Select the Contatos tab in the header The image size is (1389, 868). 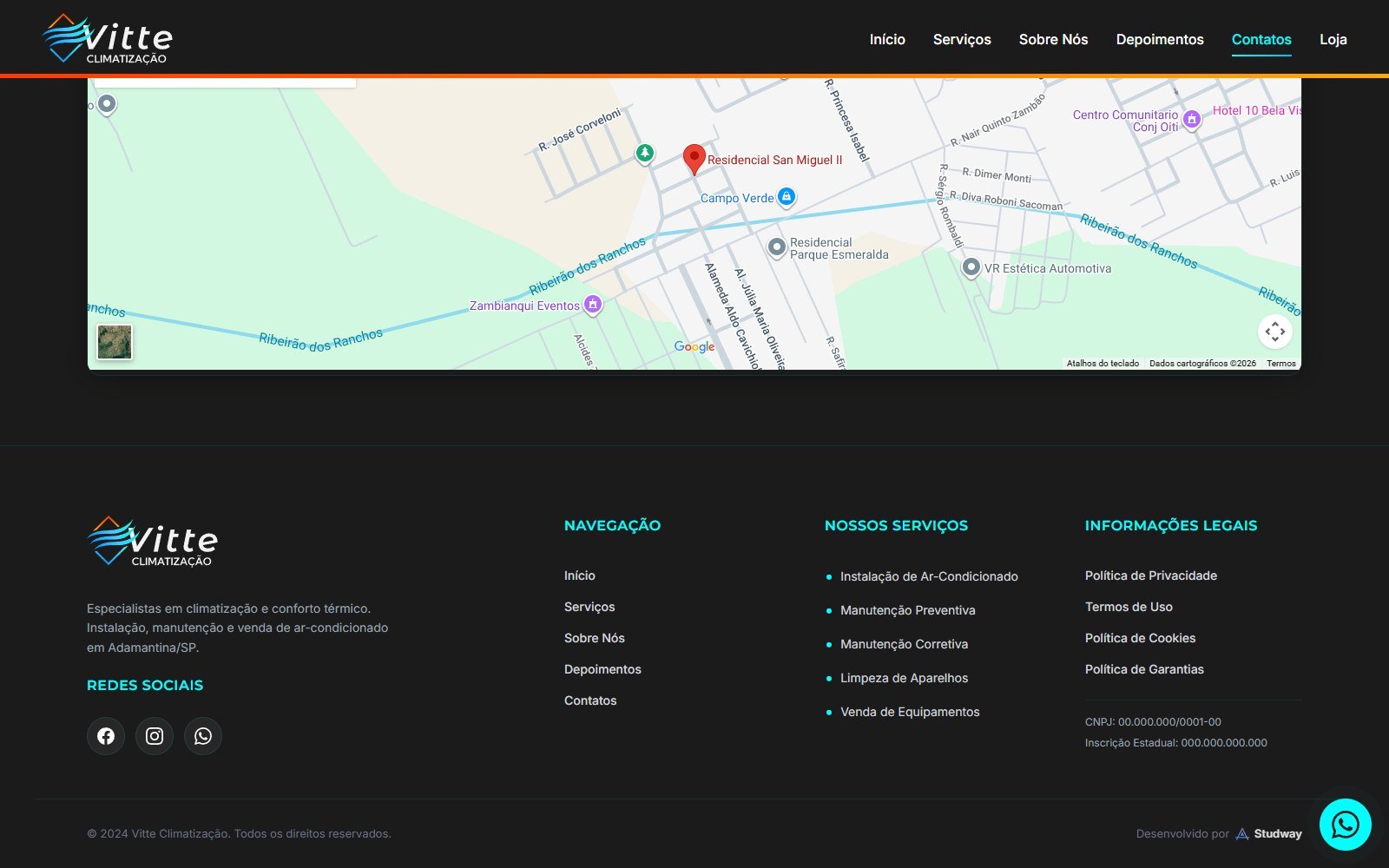tap(1261, 39)
